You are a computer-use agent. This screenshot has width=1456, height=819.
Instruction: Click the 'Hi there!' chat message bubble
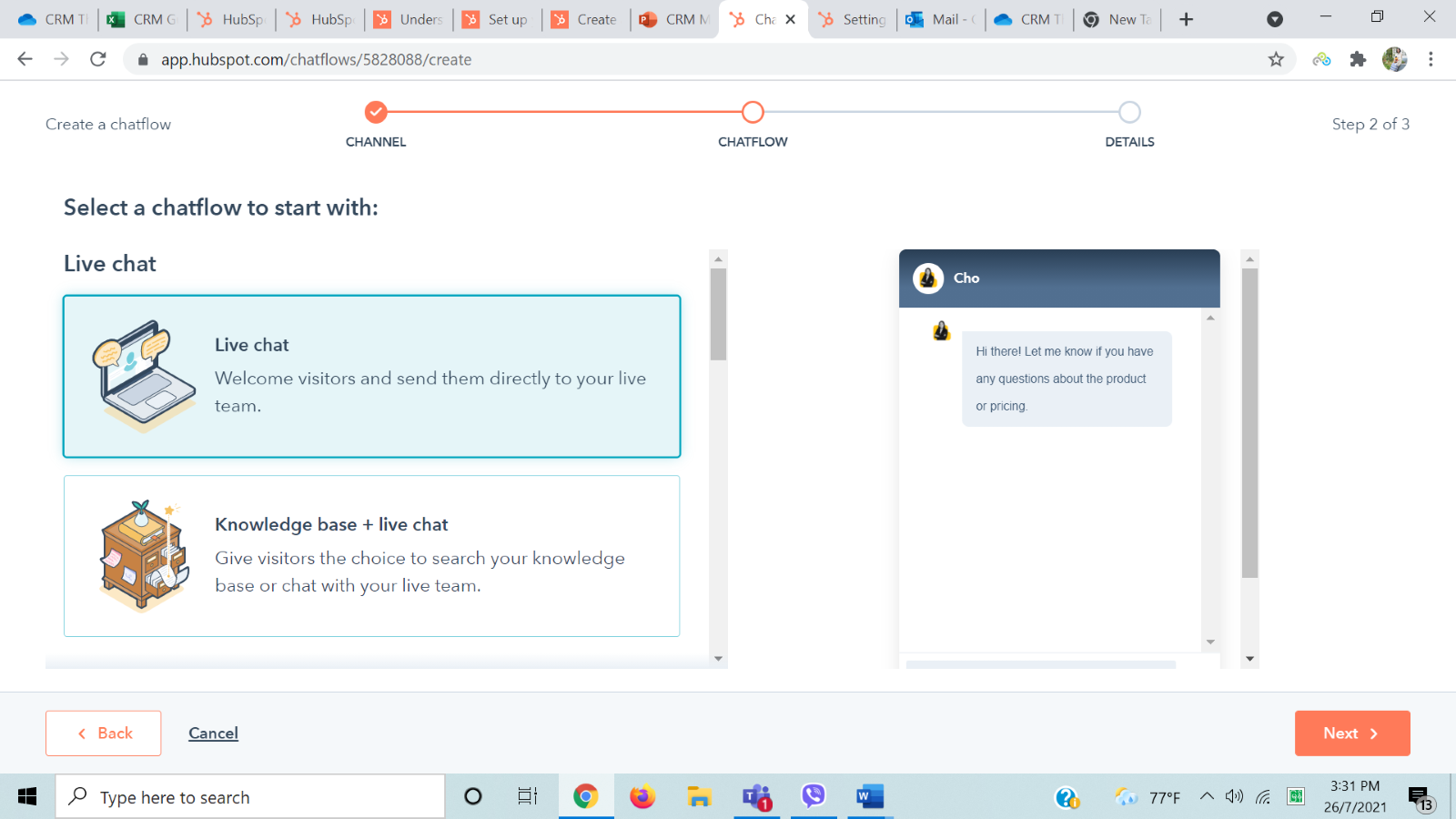pyautogui.click(x=1067, y=379)
